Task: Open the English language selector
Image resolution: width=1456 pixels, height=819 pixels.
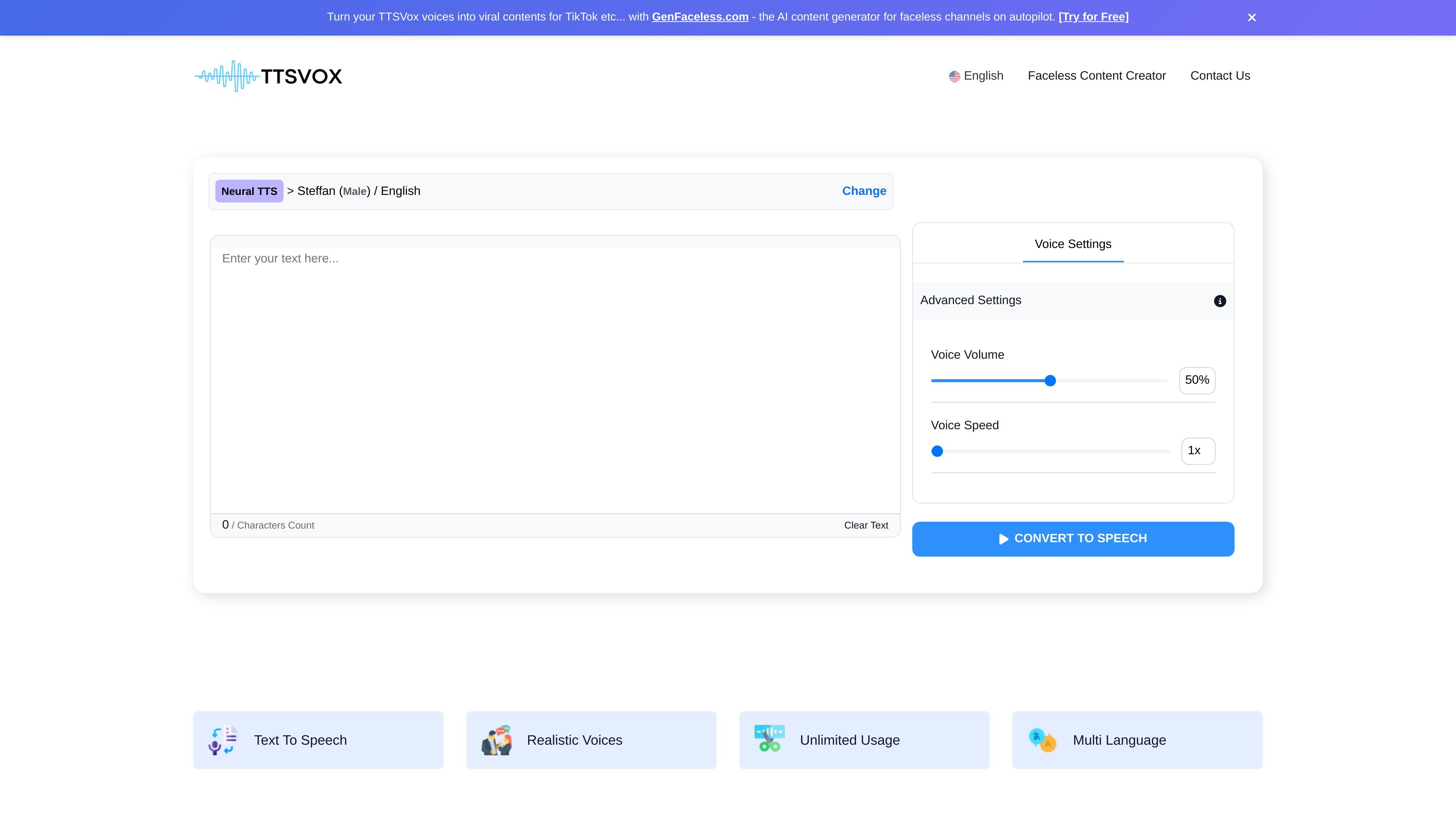Action: click(976, 76)
